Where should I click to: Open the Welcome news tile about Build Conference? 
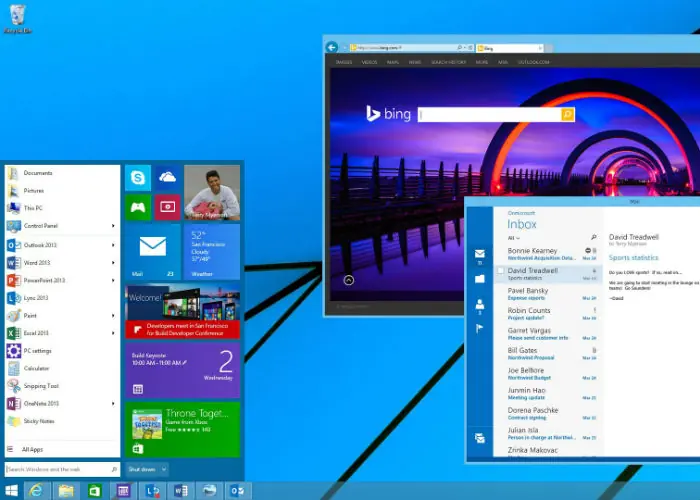pyautogui.click(x=183, y=311)
